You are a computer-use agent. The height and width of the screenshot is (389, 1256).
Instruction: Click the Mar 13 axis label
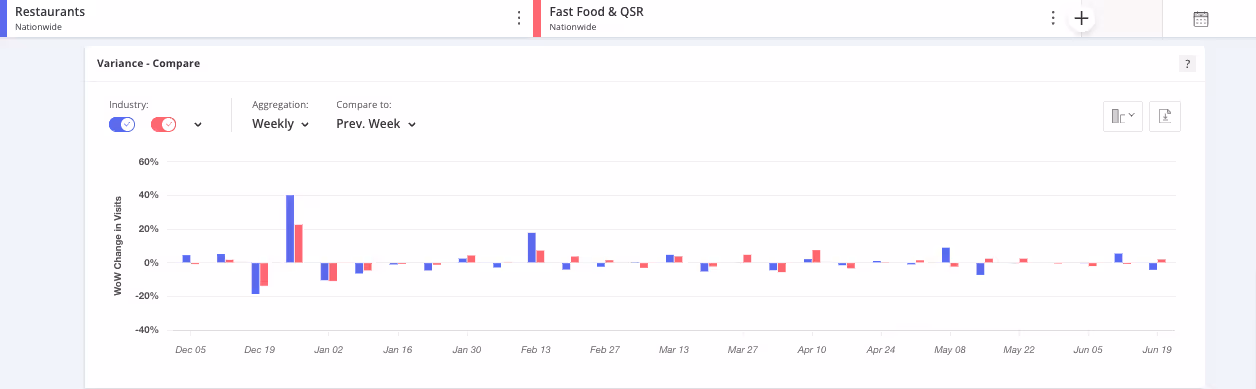(x=674, y=350)
